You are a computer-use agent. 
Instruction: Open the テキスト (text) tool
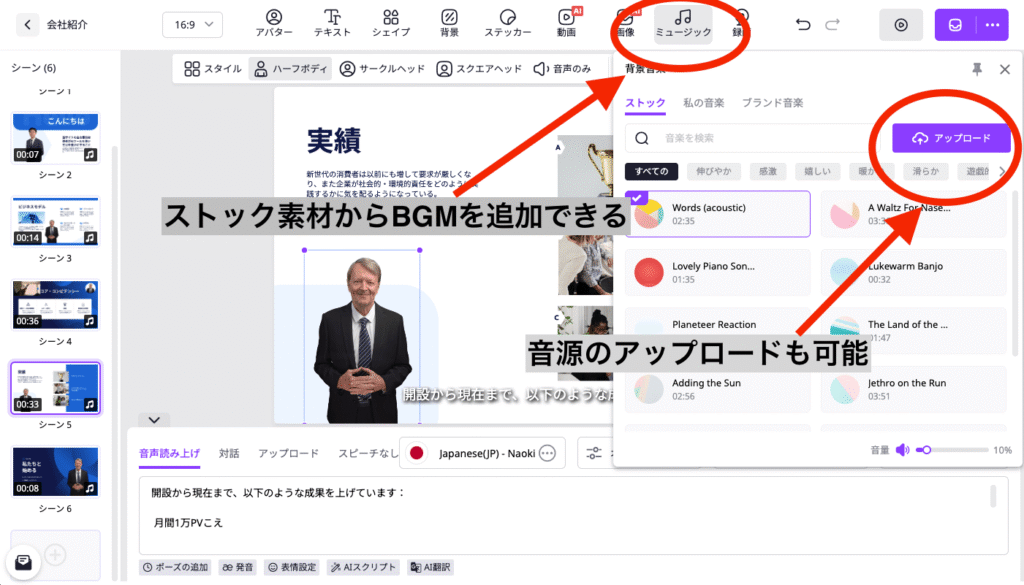[x=332, y=24]
